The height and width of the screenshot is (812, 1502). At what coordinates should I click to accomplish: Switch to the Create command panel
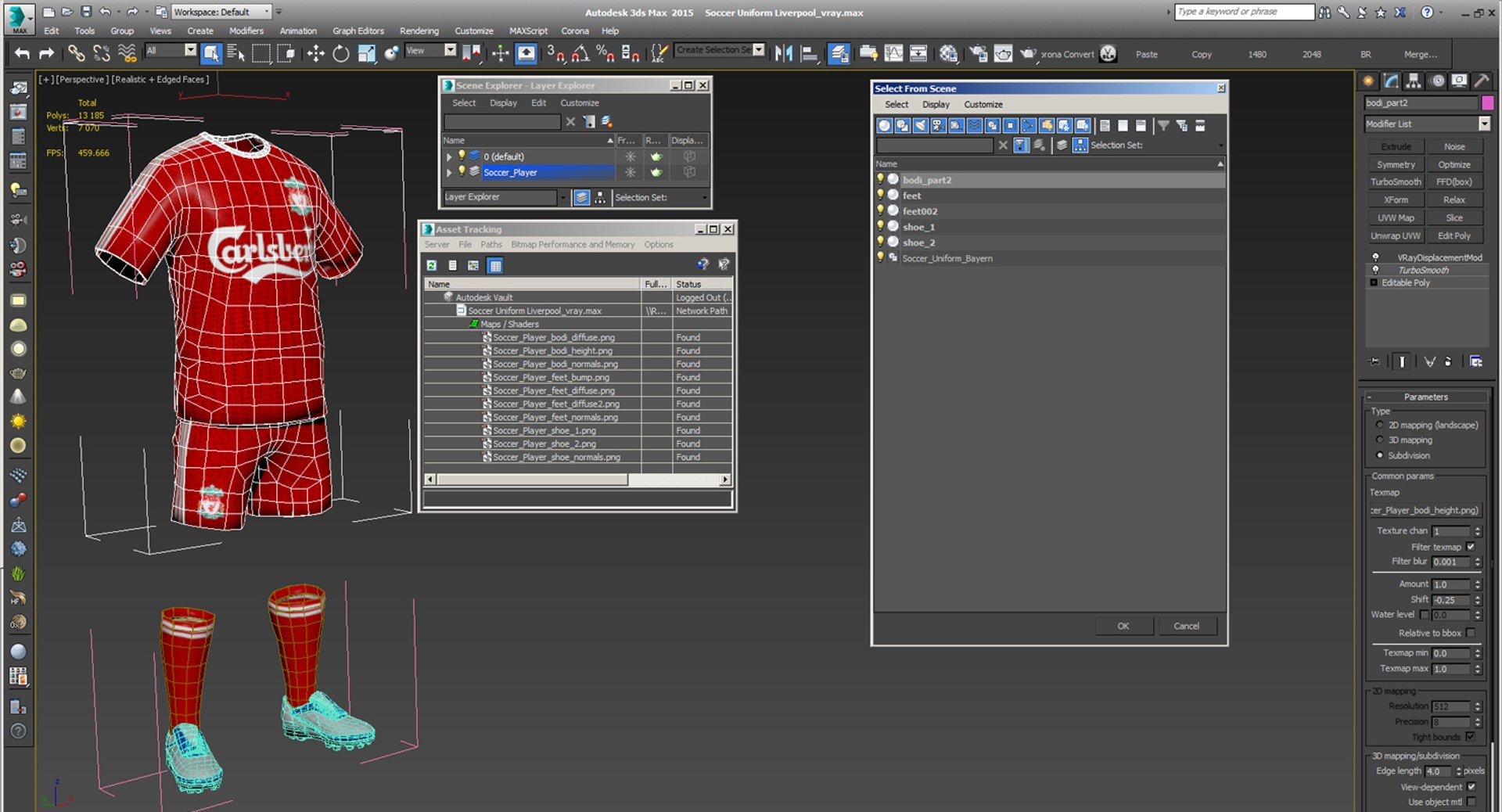pyautogui.click(x=1368, y=81)
